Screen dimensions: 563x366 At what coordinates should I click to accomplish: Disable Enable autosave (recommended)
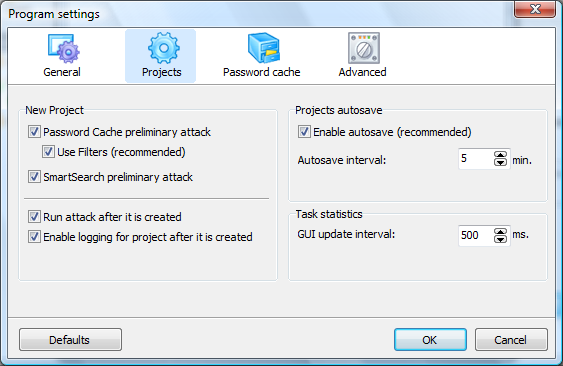(304, 132)
